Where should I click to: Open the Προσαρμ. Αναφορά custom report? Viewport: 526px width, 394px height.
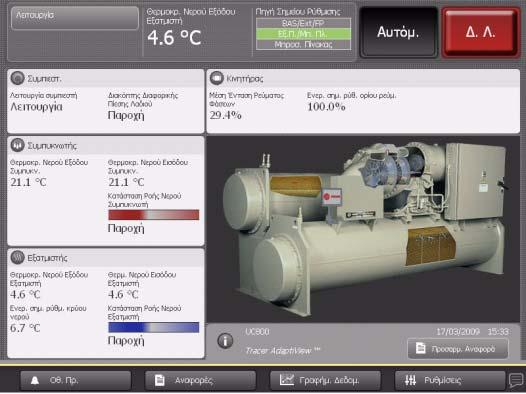(x=458, y=349)
